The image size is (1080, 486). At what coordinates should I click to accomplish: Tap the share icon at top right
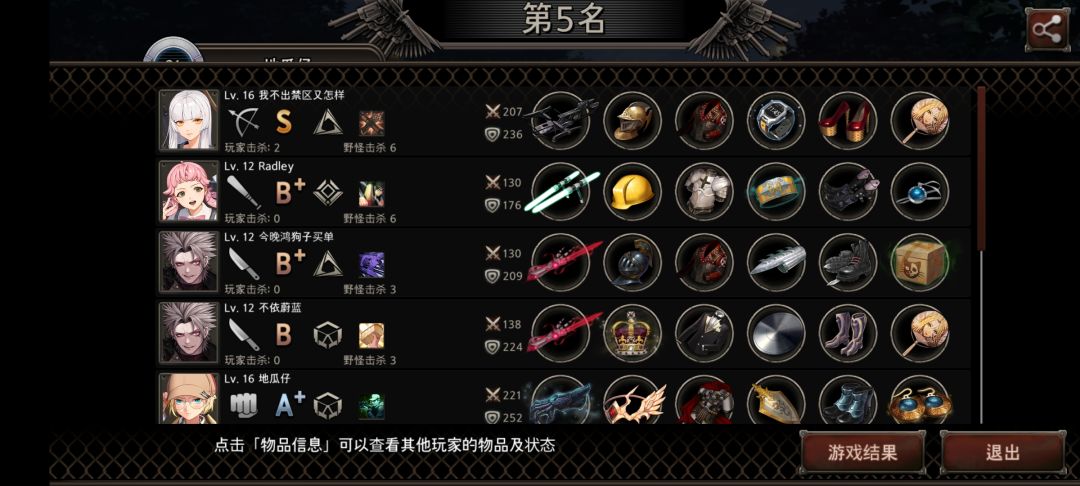pyautogui.click(x=1047, y=30)
